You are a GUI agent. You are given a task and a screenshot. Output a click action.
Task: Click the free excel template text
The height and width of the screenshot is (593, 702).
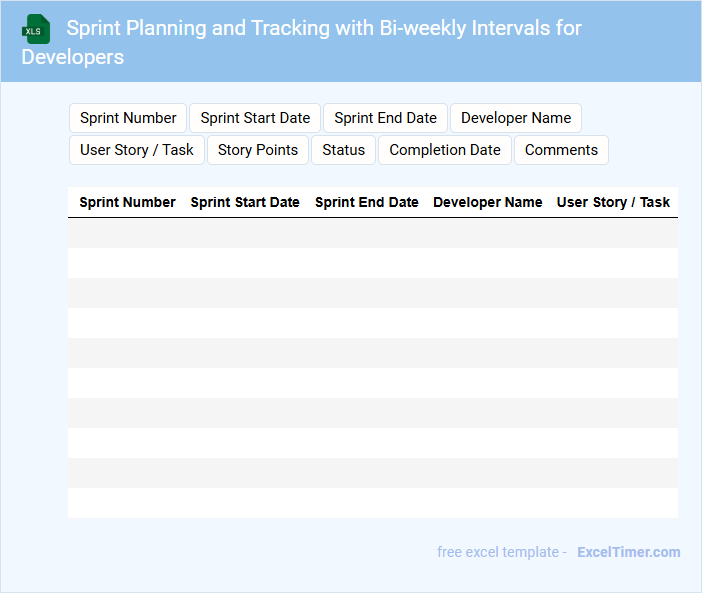pyautogui.click(x=501, y=552)
